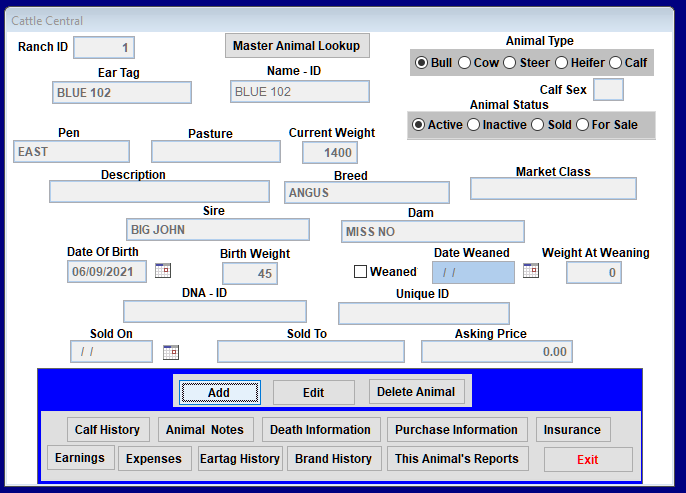Click the Edit button
This screenshot has height=493, width=686.
pyautogui.click(x=314, y=392)
